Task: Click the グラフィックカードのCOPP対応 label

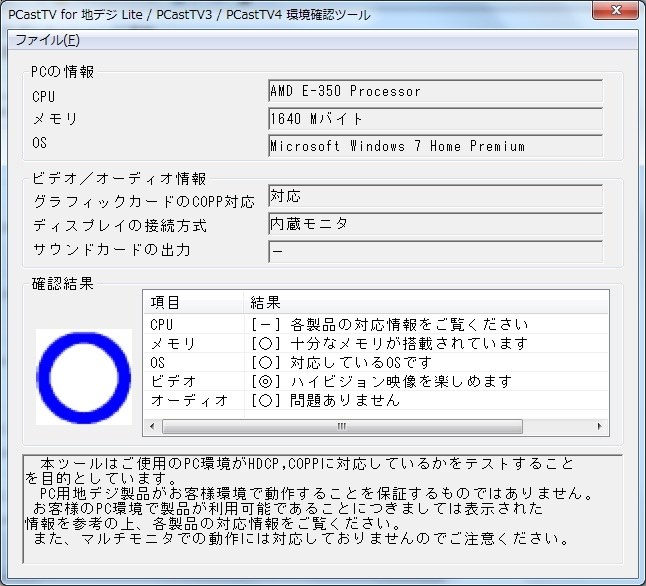Action: tap(144, 202)
